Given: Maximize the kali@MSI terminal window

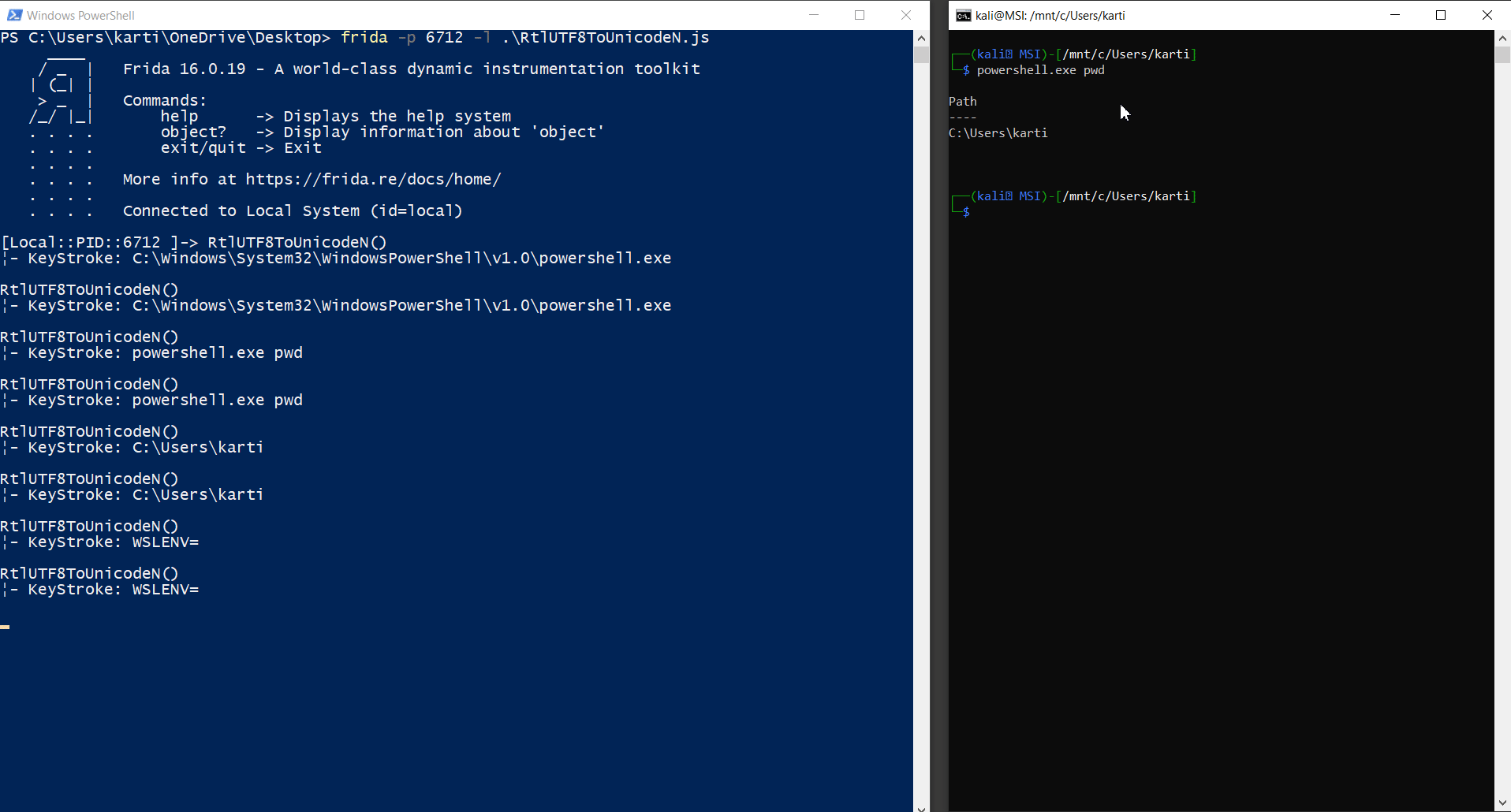Looking at the screenshot, I should (x=1441, y=15).
